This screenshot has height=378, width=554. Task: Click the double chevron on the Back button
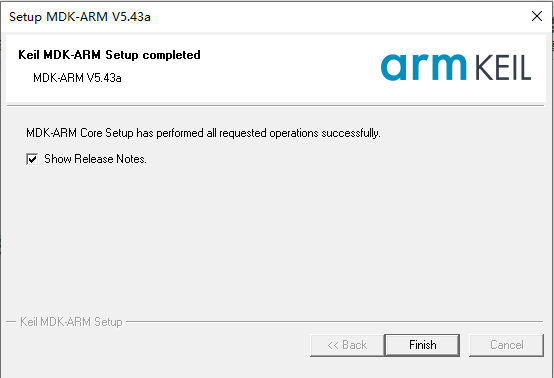pyautogui.click(x=333, y=345)
